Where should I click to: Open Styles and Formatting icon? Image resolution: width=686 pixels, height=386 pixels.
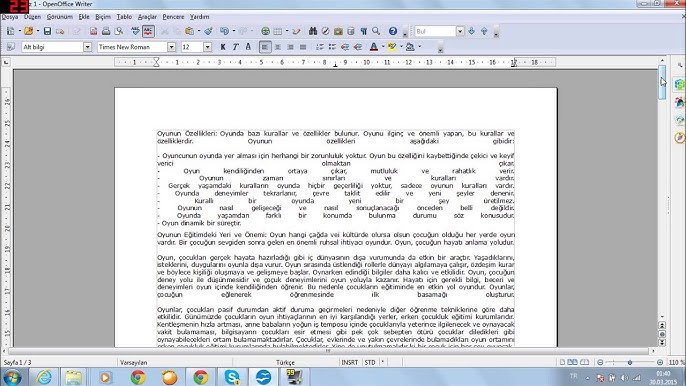(11, 47)
